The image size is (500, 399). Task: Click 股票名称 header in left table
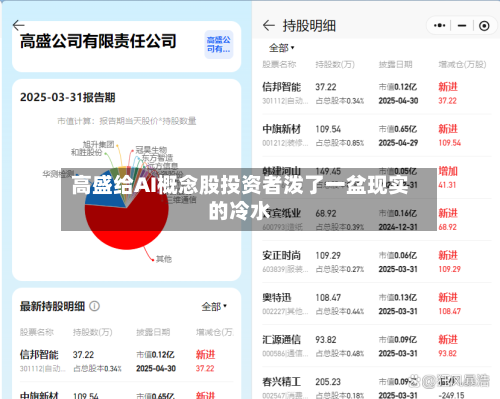[37, 332]
